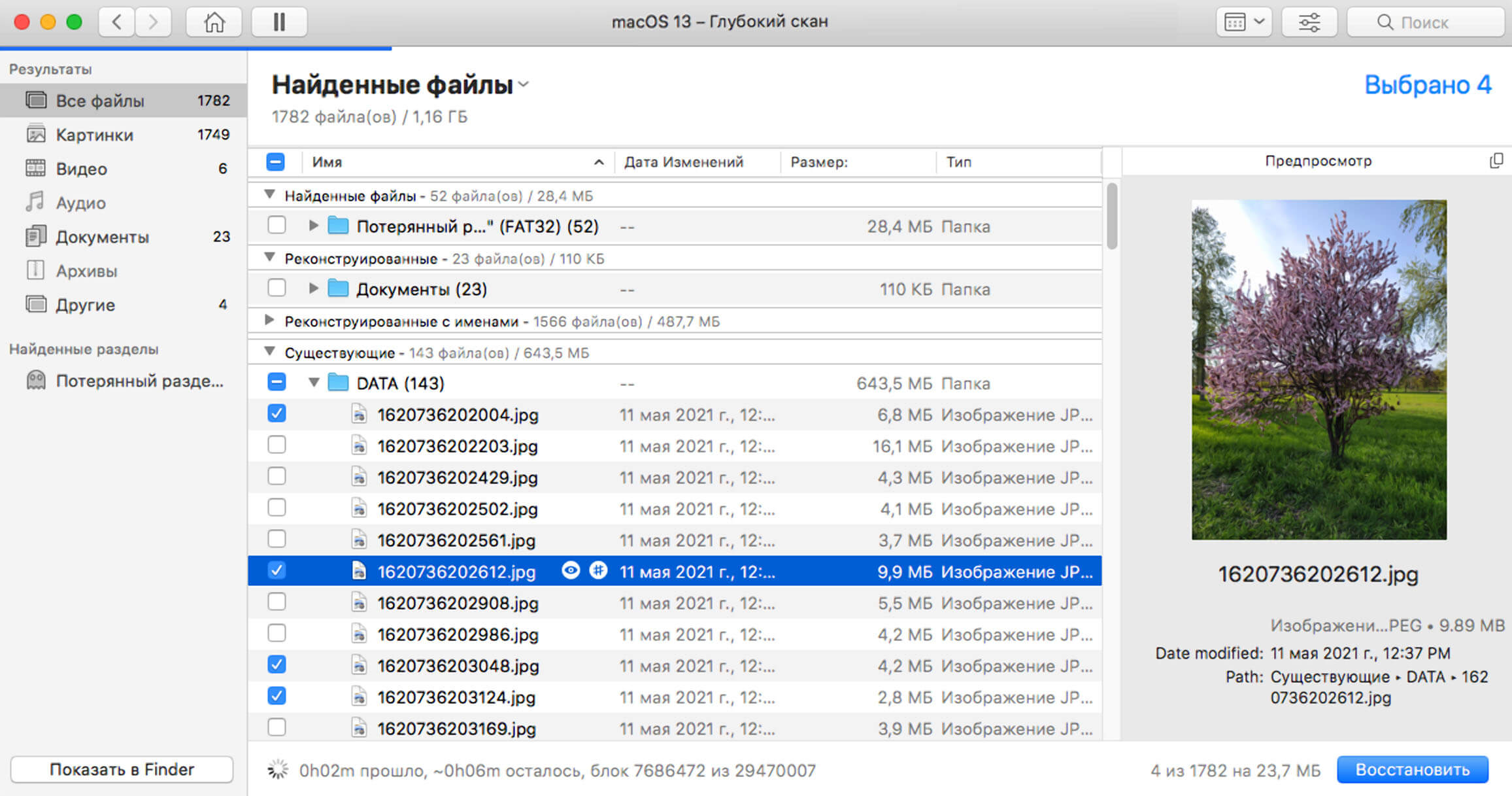The width and height of the screenshot is (1512, 796).
Task: Select the Картинки category
Action: (95, 135)
